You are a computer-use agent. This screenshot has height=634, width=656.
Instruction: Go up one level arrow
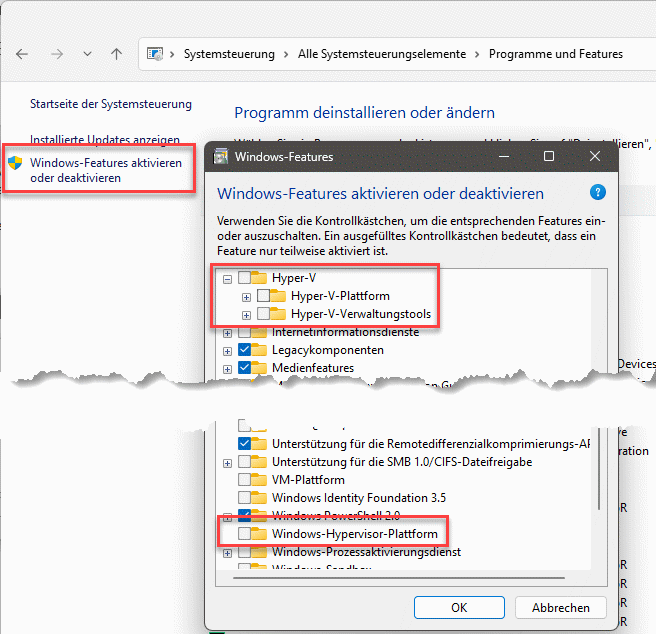(x=116, y=54)
